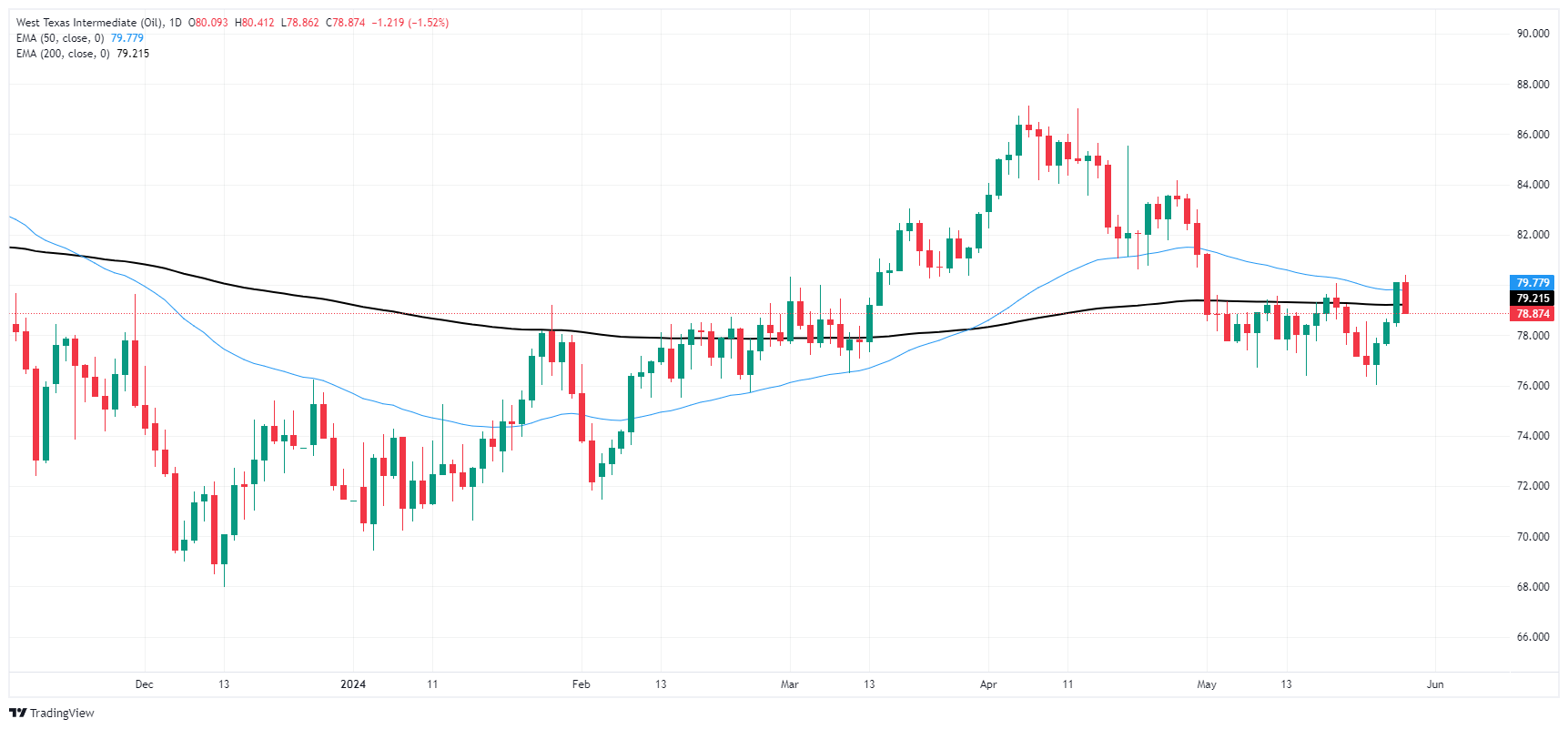Click the 90.000 level on the price axis
This screenshot has height=729, width=1568.
1533,34
